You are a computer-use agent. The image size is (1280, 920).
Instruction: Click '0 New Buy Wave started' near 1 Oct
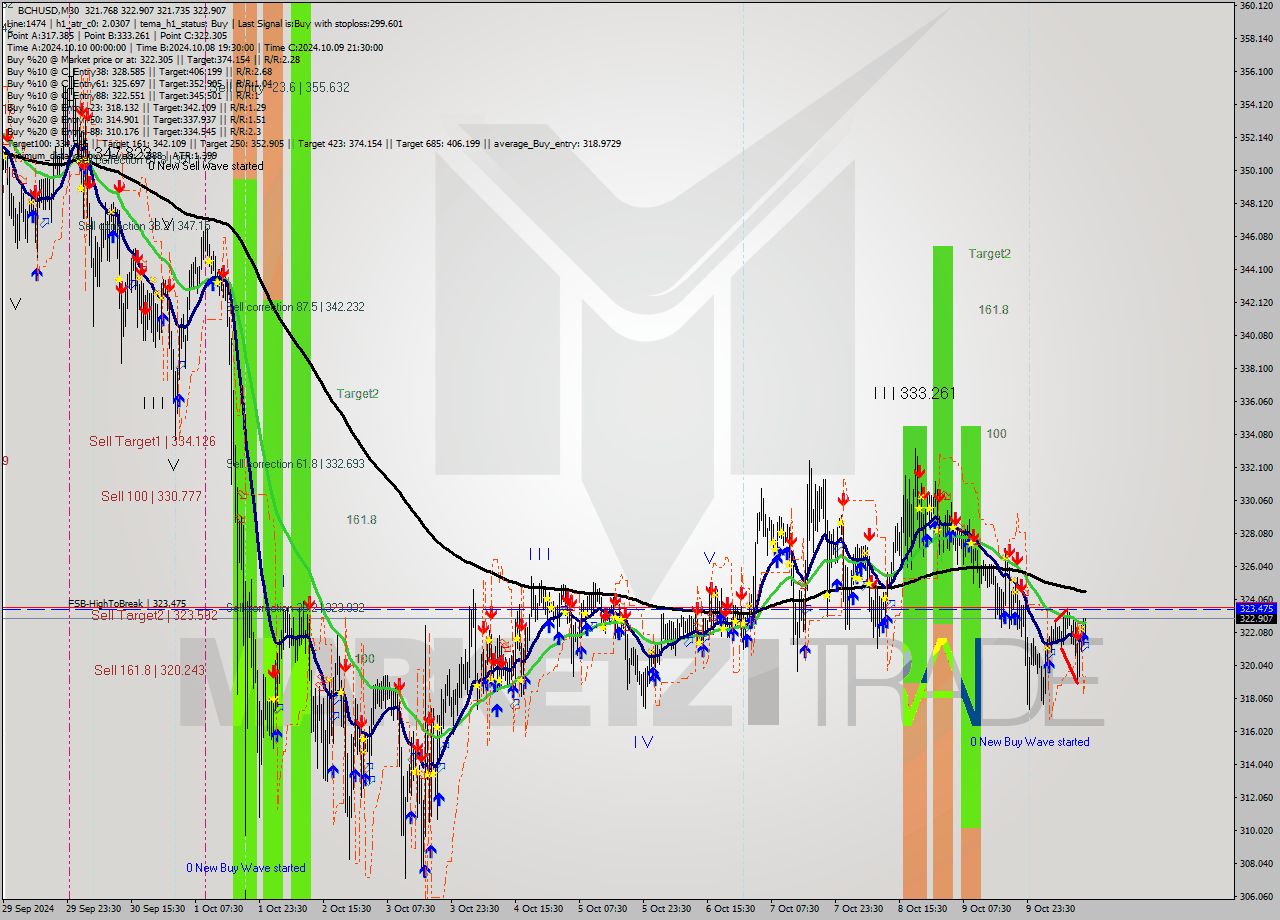click(246, 868)
